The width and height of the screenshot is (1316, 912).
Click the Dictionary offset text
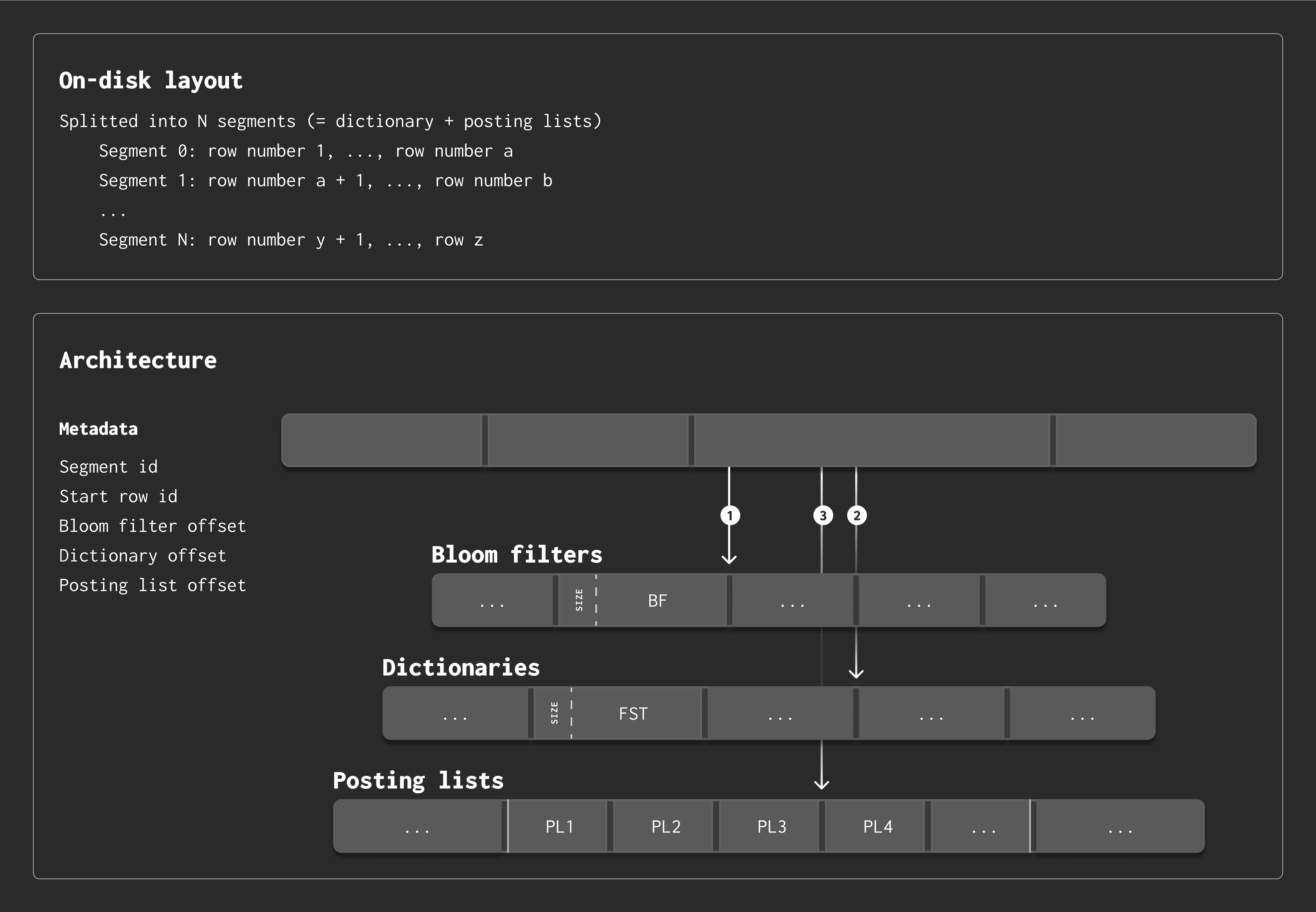[143, 555]
